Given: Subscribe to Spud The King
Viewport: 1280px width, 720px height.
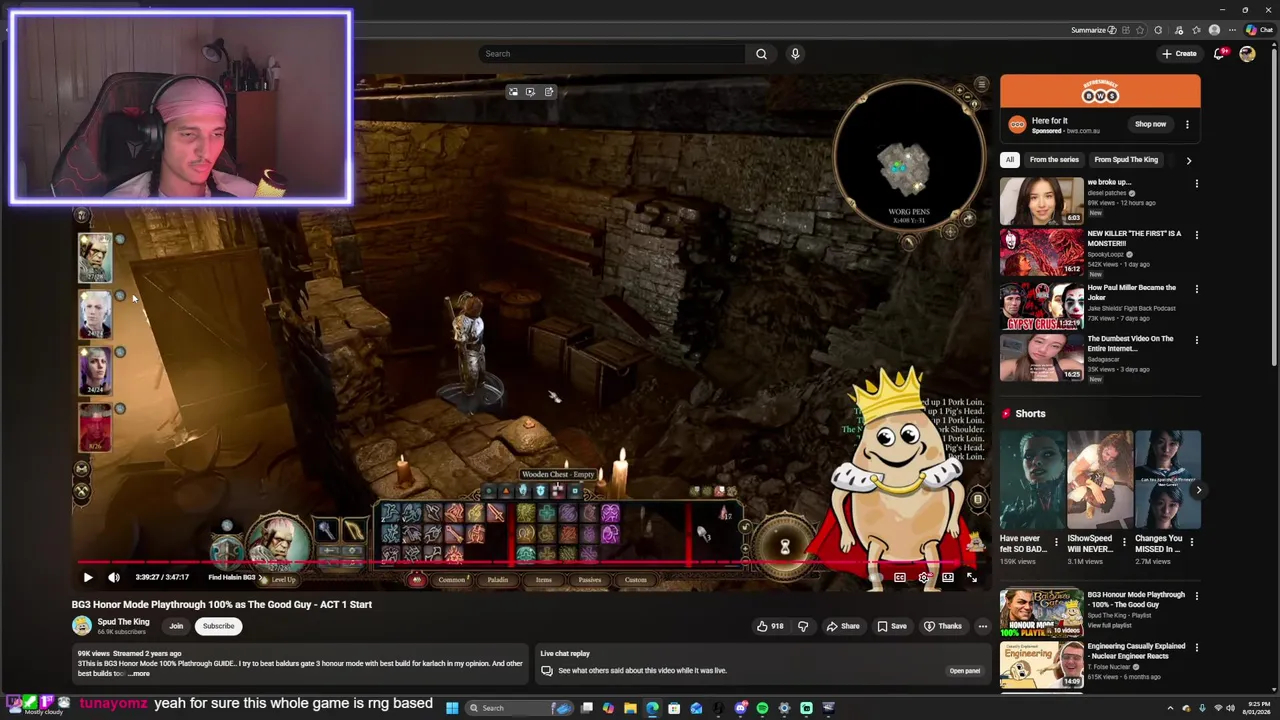Looking at the screenshot, I should (x=218, y=626).
